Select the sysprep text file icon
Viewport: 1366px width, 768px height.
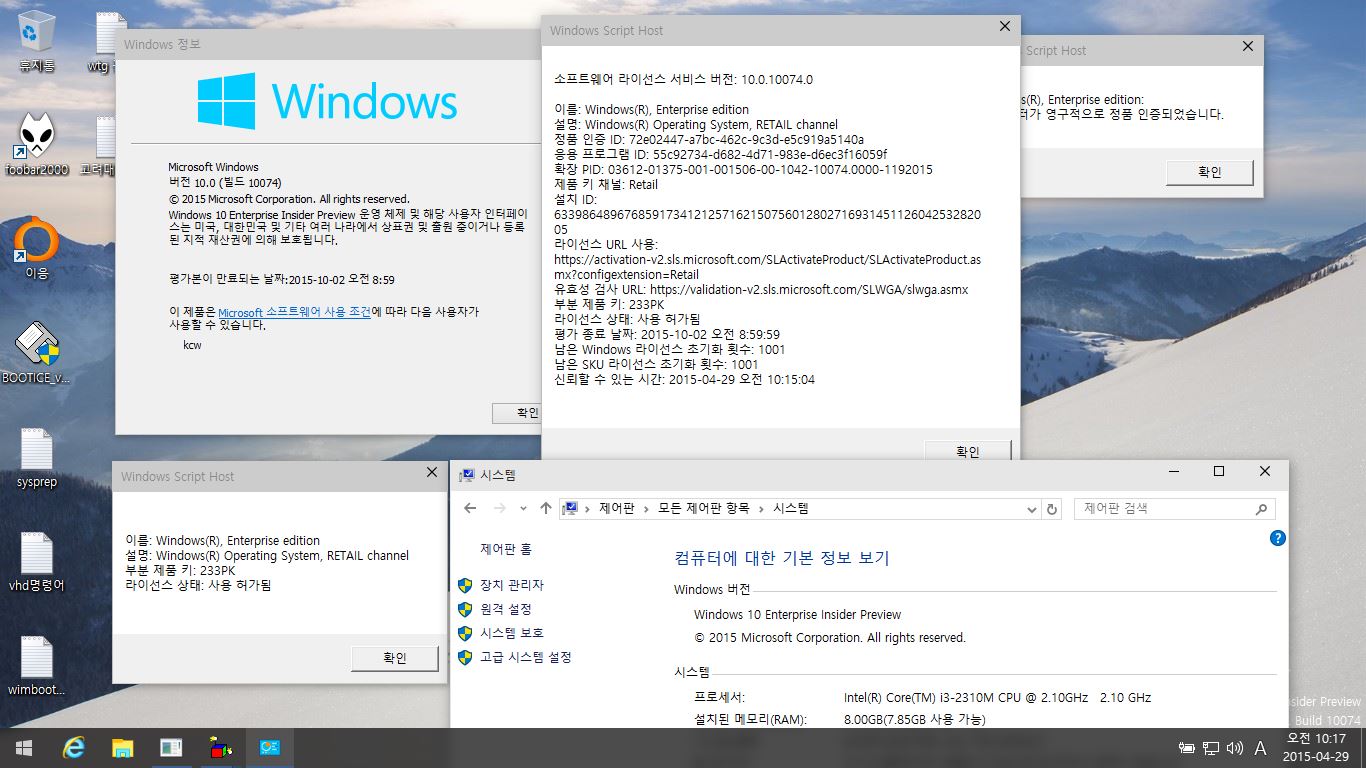pos(36,458)
